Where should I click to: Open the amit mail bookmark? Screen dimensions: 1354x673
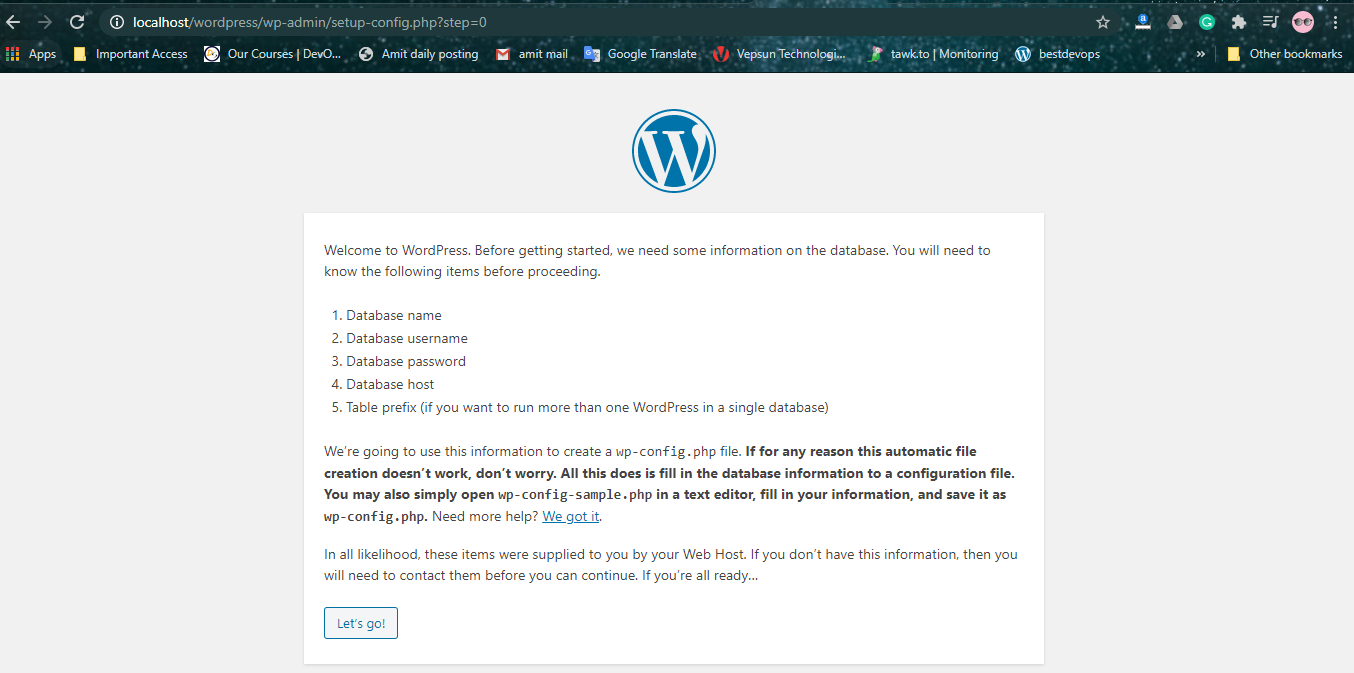(x=532, y=54)
